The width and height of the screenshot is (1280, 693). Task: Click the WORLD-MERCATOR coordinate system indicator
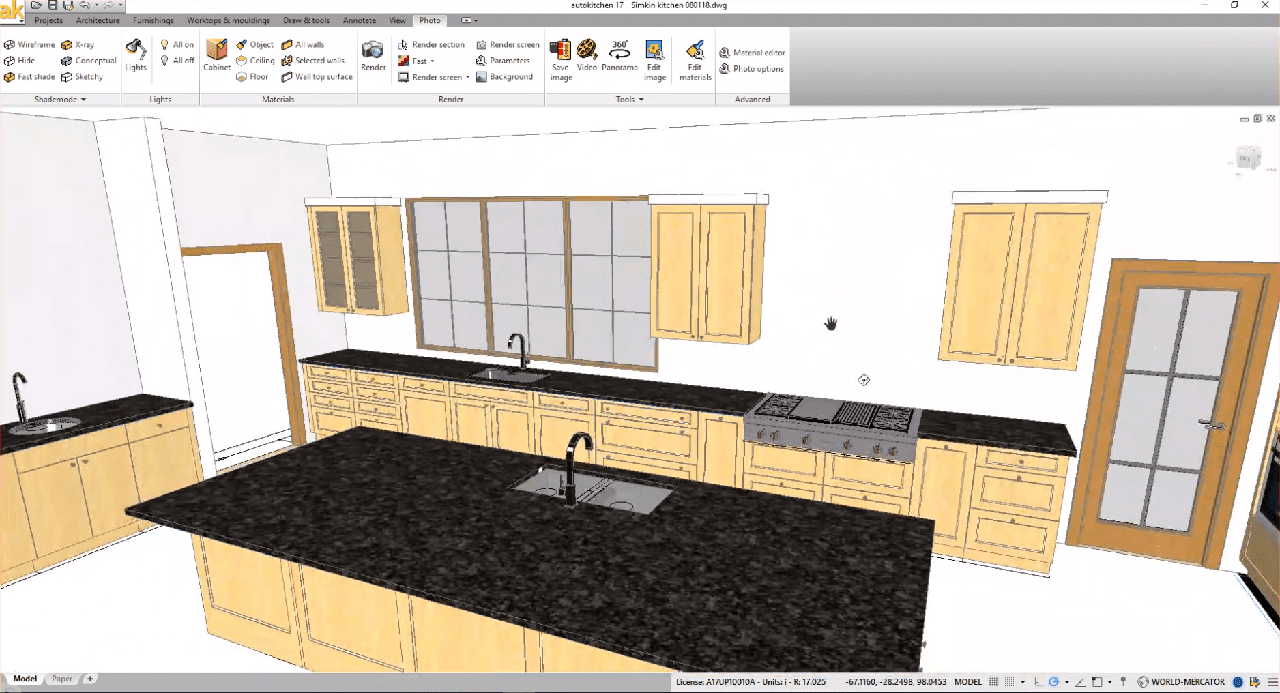[x=1188, y=682]
